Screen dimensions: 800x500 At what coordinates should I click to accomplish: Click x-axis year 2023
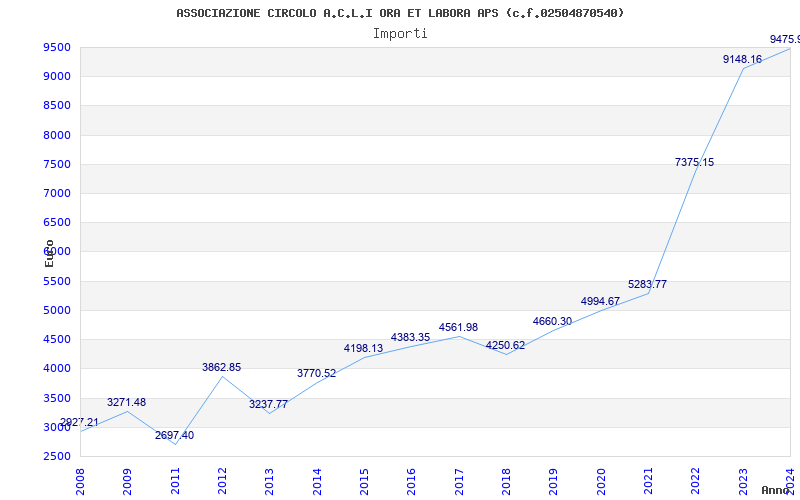pos(743,482)
